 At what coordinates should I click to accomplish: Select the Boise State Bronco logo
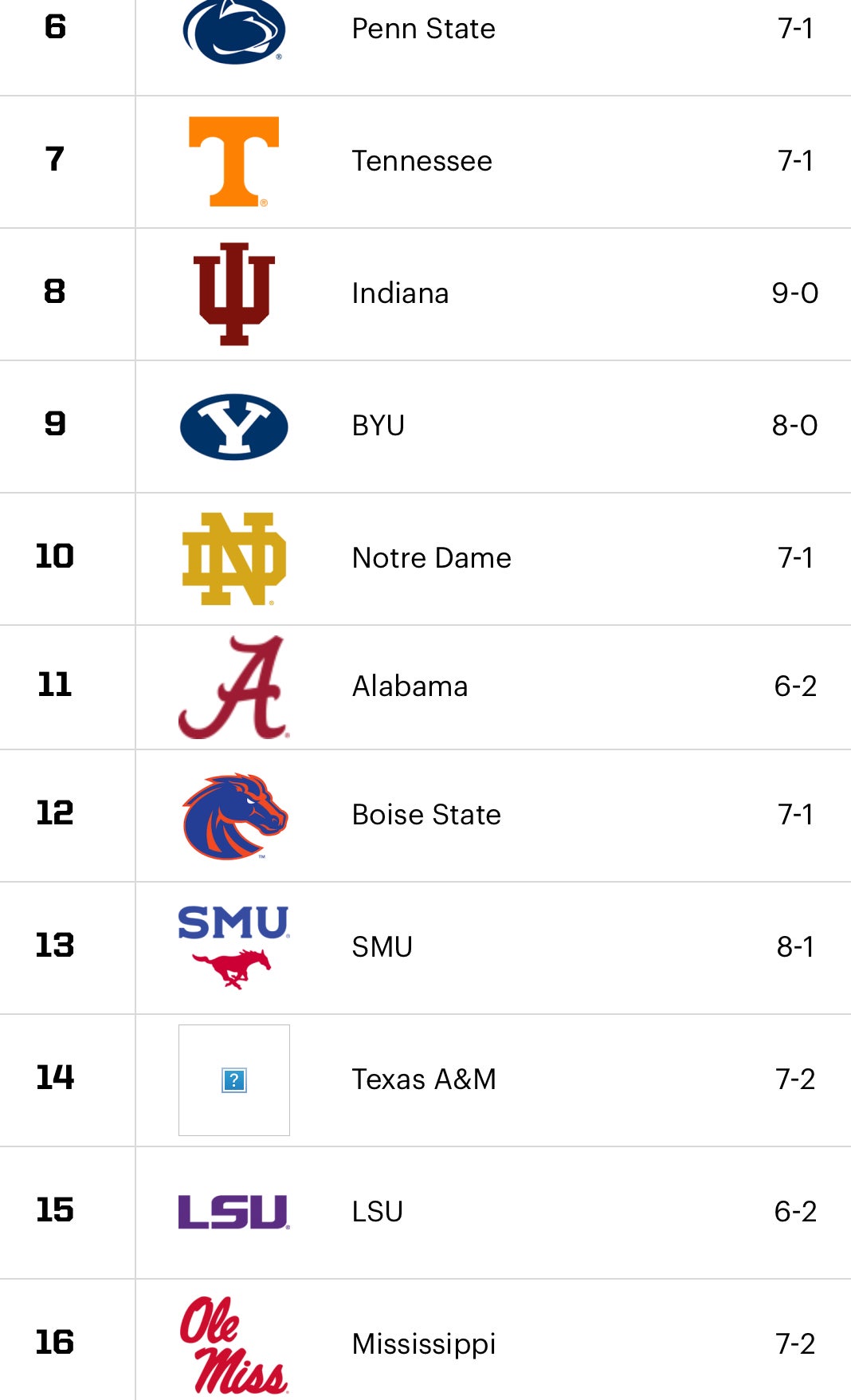233,816
